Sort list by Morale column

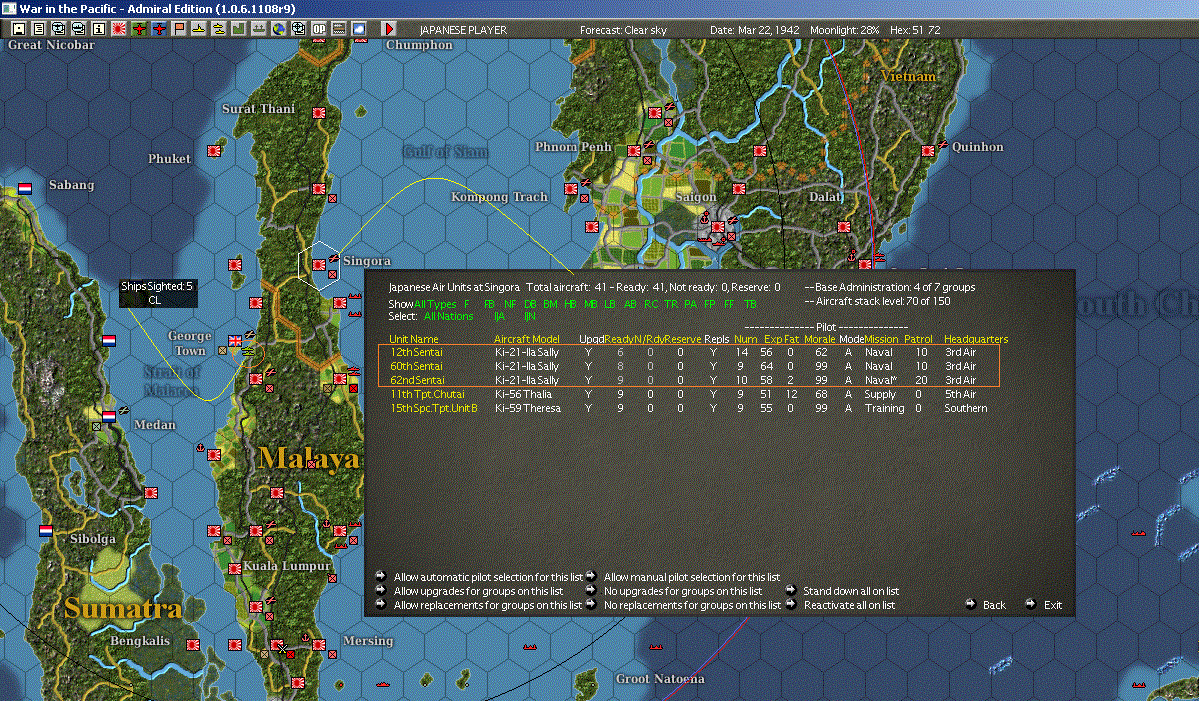(x=820, y=339)
